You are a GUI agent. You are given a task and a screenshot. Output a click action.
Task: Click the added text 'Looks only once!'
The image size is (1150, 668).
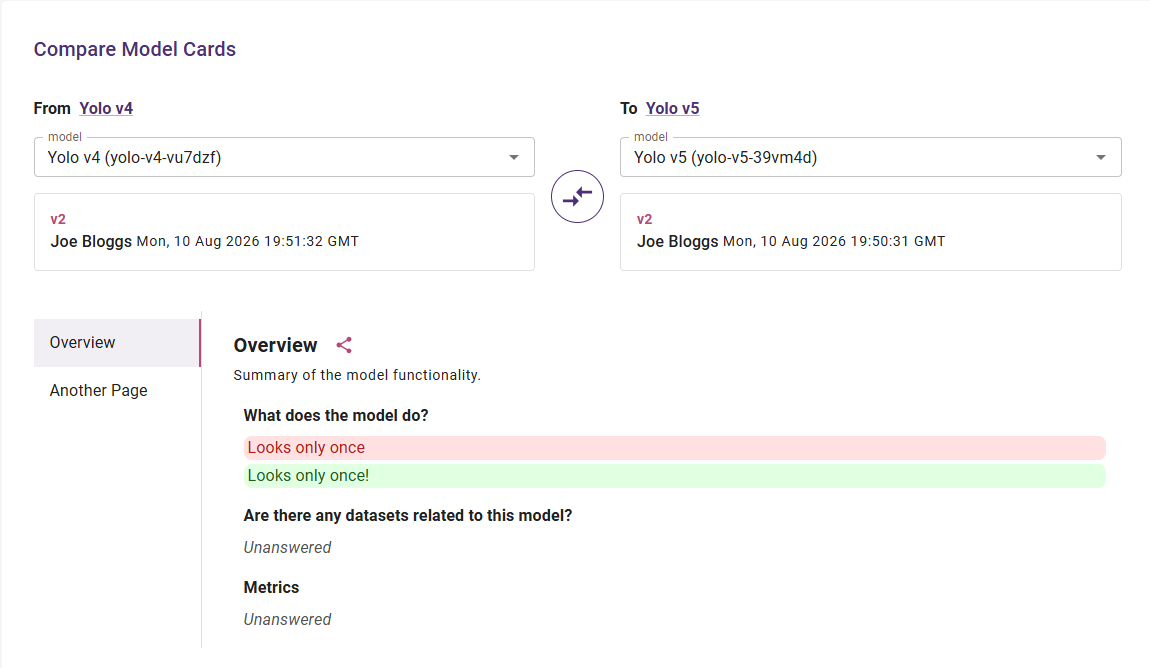coord(308,476)
